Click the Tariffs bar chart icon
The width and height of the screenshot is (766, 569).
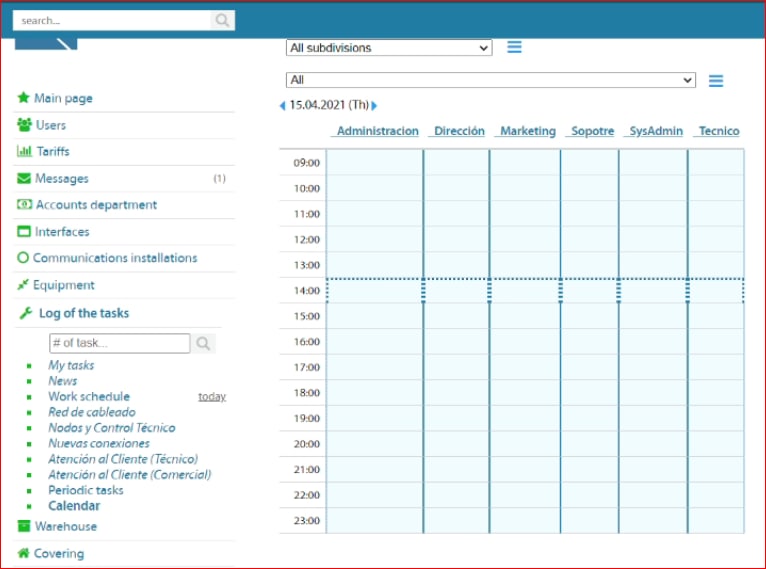pyautogui.click(x=24, y=151)
